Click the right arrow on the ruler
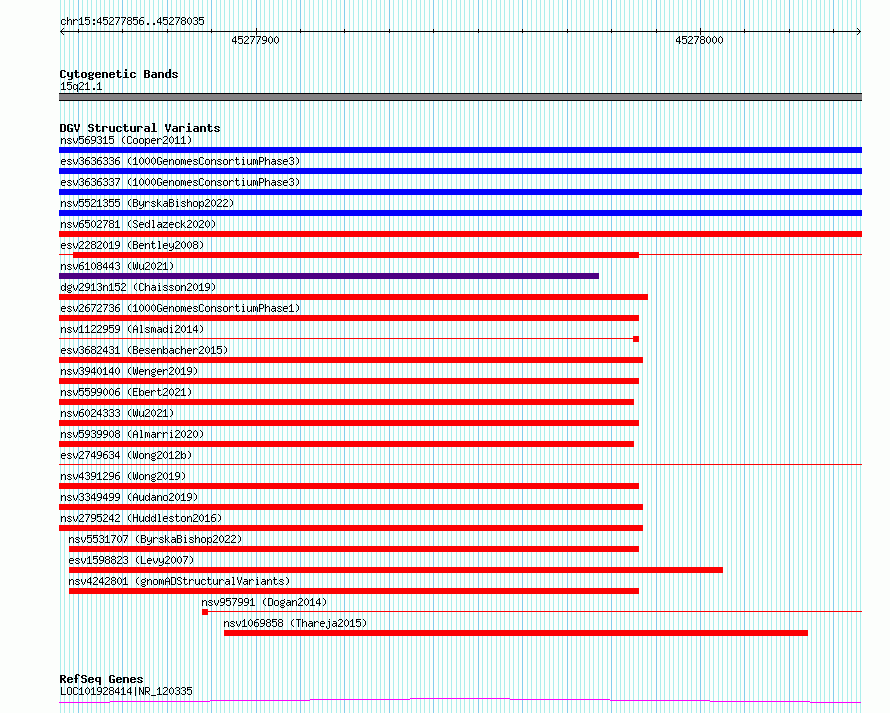This screenshot has width=890, height=713. [x=859, y=31]
